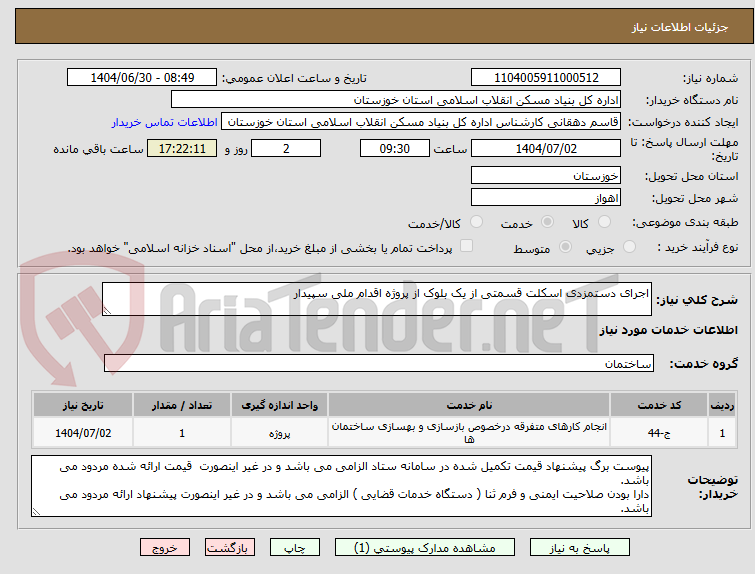
Task: Click the announcement date field 1404/06/30 - 08:49
Action: pyautogui.click(x=142, y=78)
